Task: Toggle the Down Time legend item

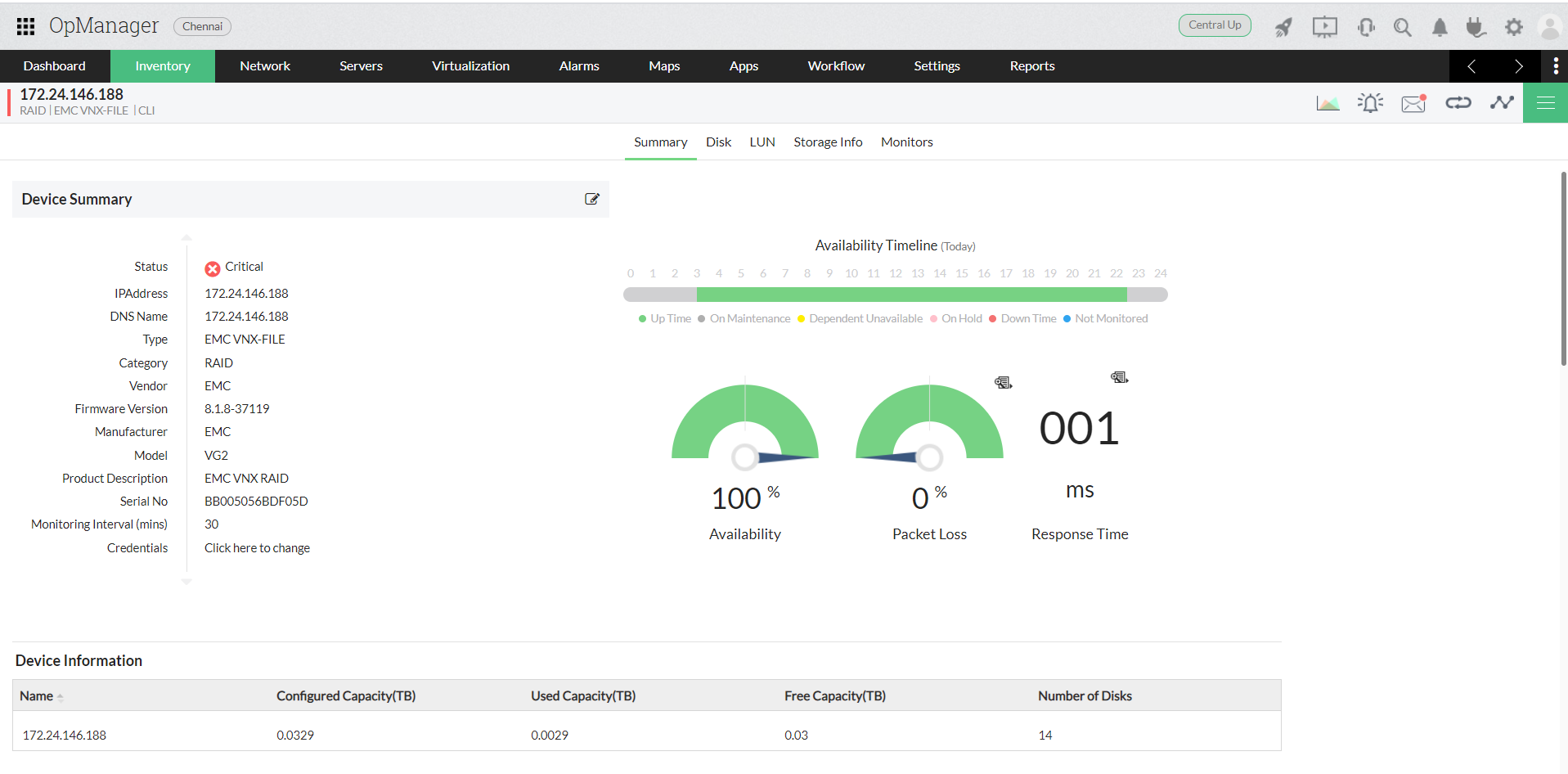Action: point(1022,319)
